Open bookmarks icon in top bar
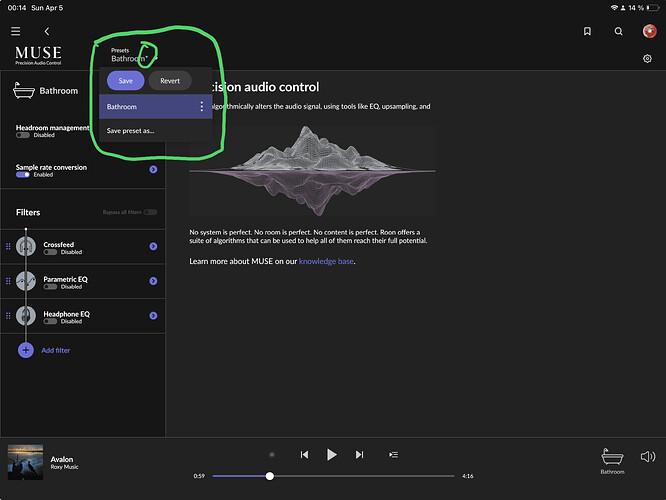The width and height of the screenshot is (666, 500). pyautogui.click(x=587, y=31)
